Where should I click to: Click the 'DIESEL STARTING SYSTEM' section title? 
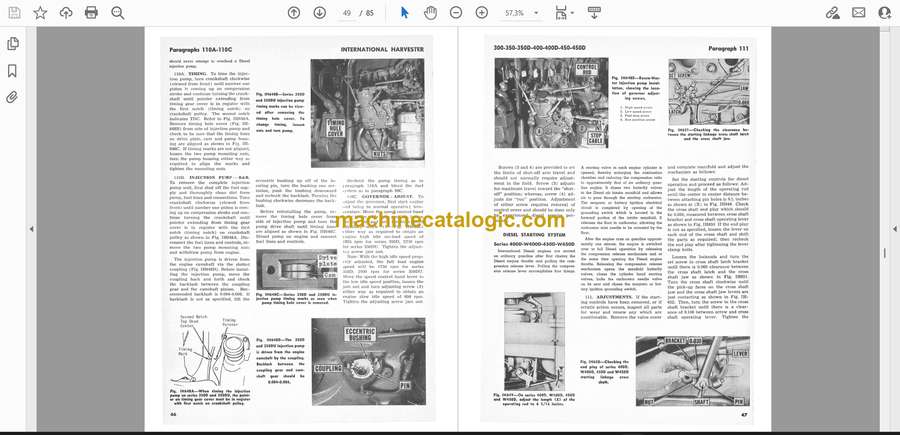(x=534, y=235)
